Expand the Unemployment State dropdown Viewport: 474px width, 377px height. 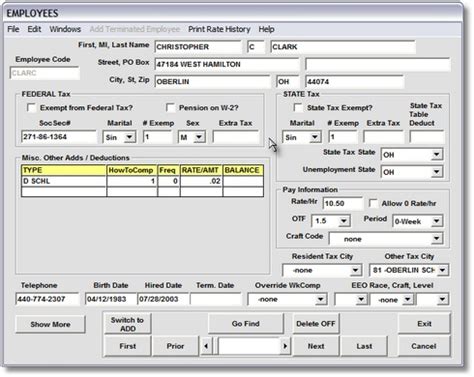click(x=436, y=172)
